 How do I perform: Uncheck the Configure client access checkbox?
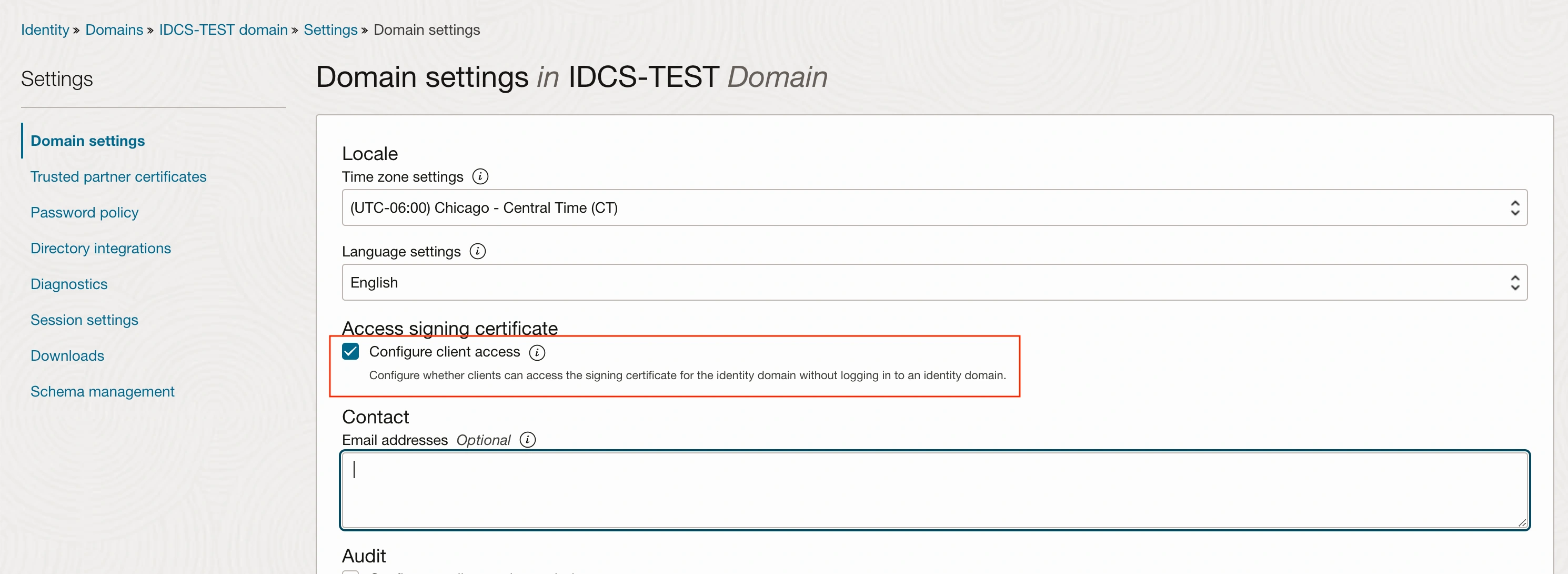click(350, 352)
